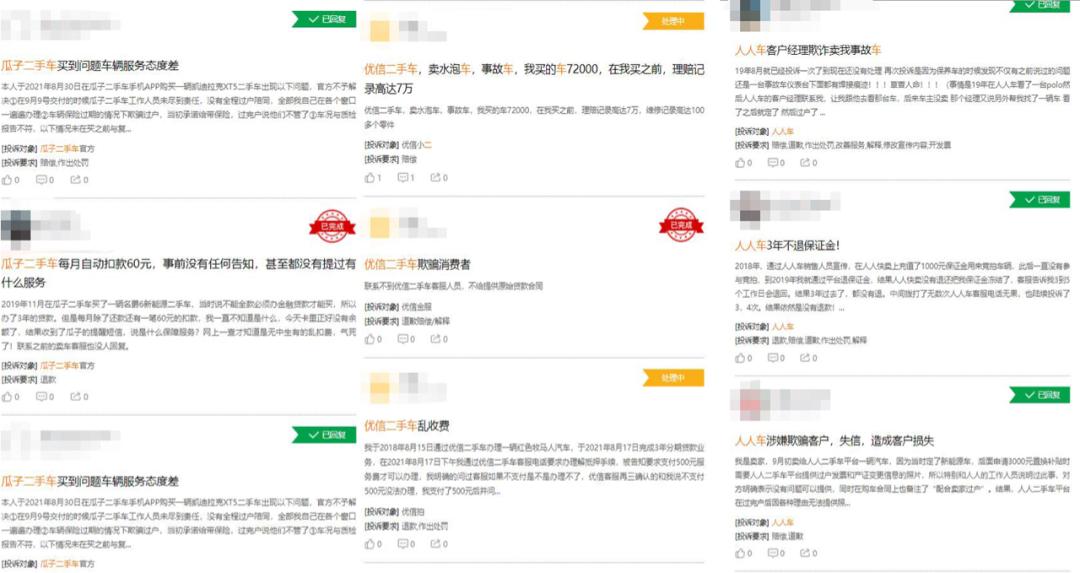Like the 优信二手车欺骗消费者 complaint

[373, 339]
